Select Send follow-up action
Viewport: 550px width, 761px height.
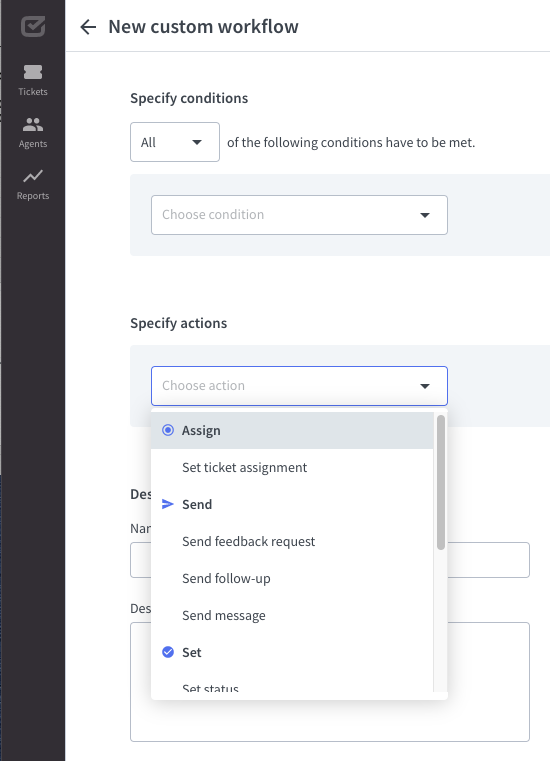292,578
